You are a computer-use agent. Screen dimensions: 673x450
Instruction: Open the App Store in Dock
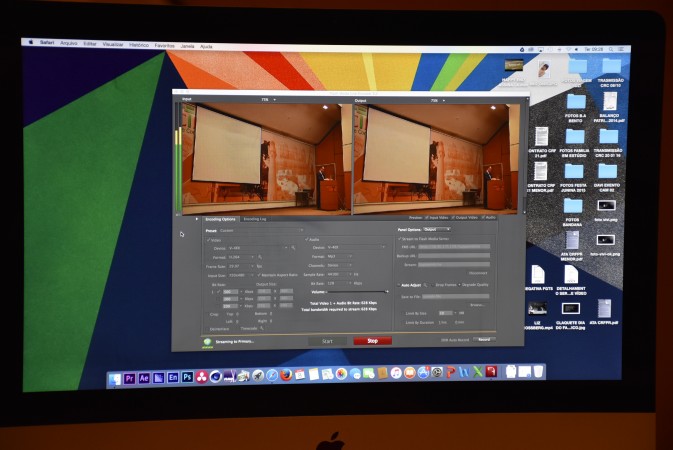423,372
